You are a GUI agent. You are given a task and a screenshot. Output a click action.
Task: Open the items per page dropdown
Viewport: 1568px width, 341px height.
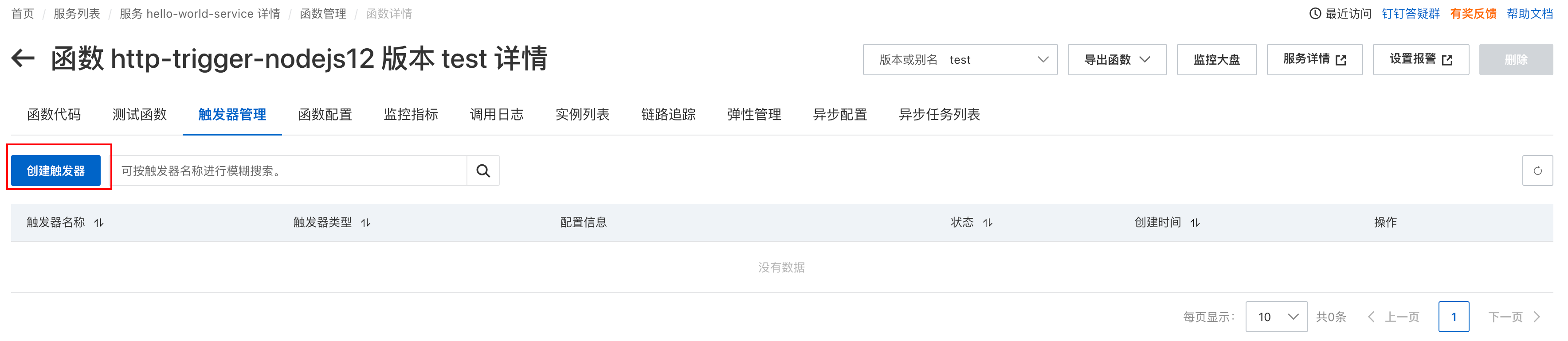coord(1276,317)
